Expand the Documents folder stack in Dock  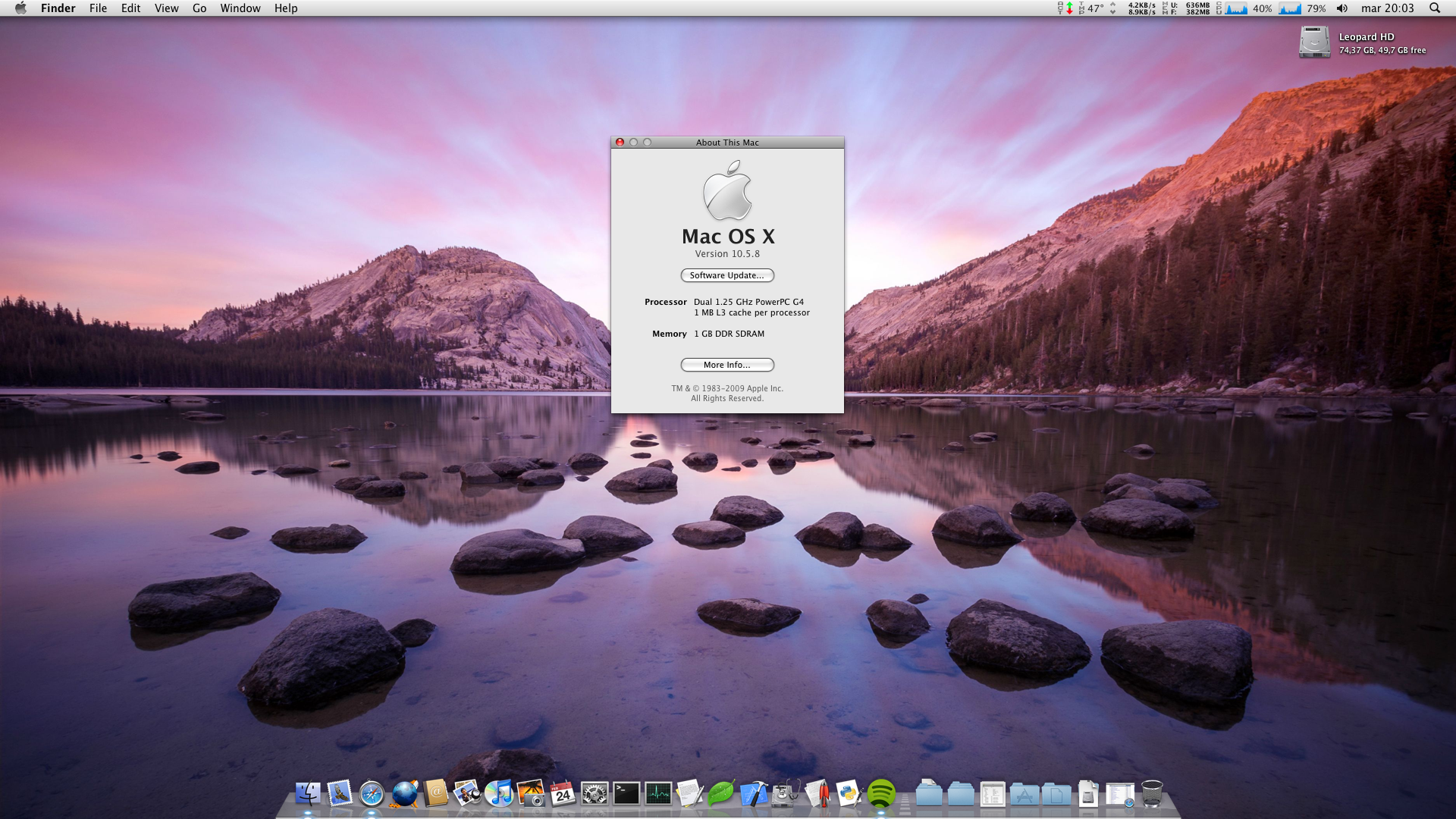pos(1056,795)
